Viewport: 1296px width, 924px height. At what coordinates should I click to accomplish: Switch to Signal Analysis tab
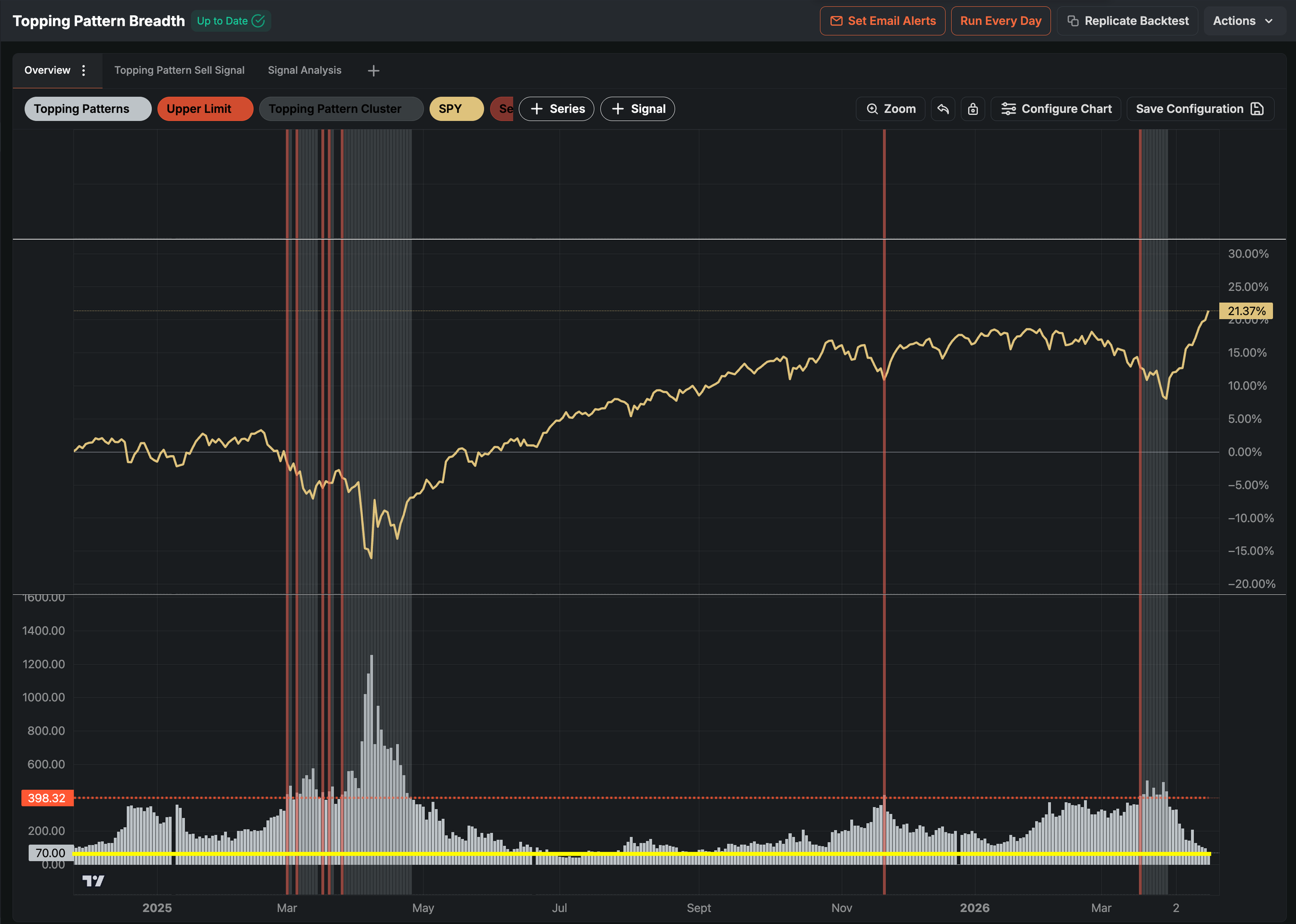(304, 70)
